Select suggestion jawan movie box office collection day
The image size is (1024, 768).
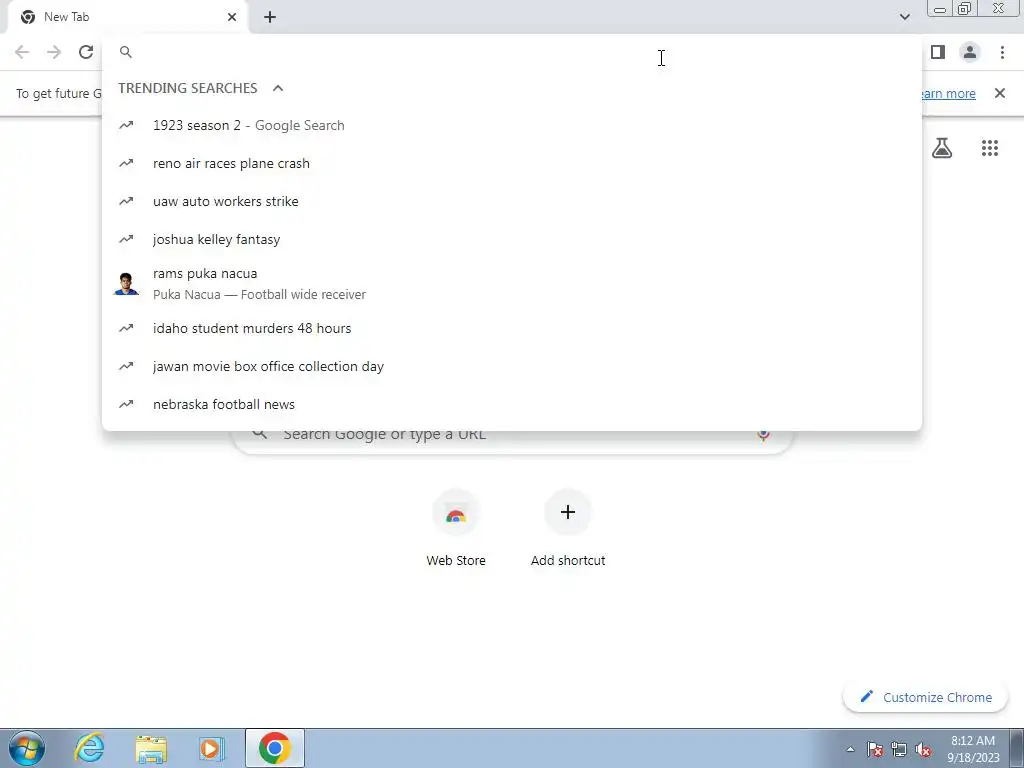(512, 366)
